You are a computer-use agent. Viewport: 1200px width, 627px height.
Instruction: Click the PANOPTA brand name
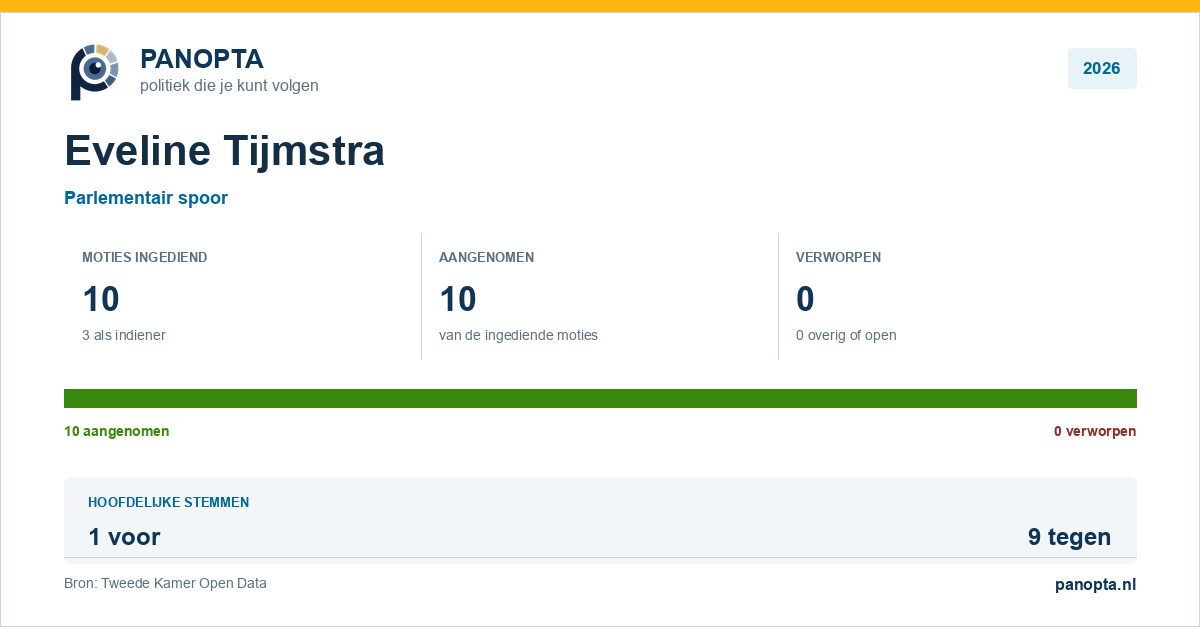pyautogui.click(x=202, y=59)
